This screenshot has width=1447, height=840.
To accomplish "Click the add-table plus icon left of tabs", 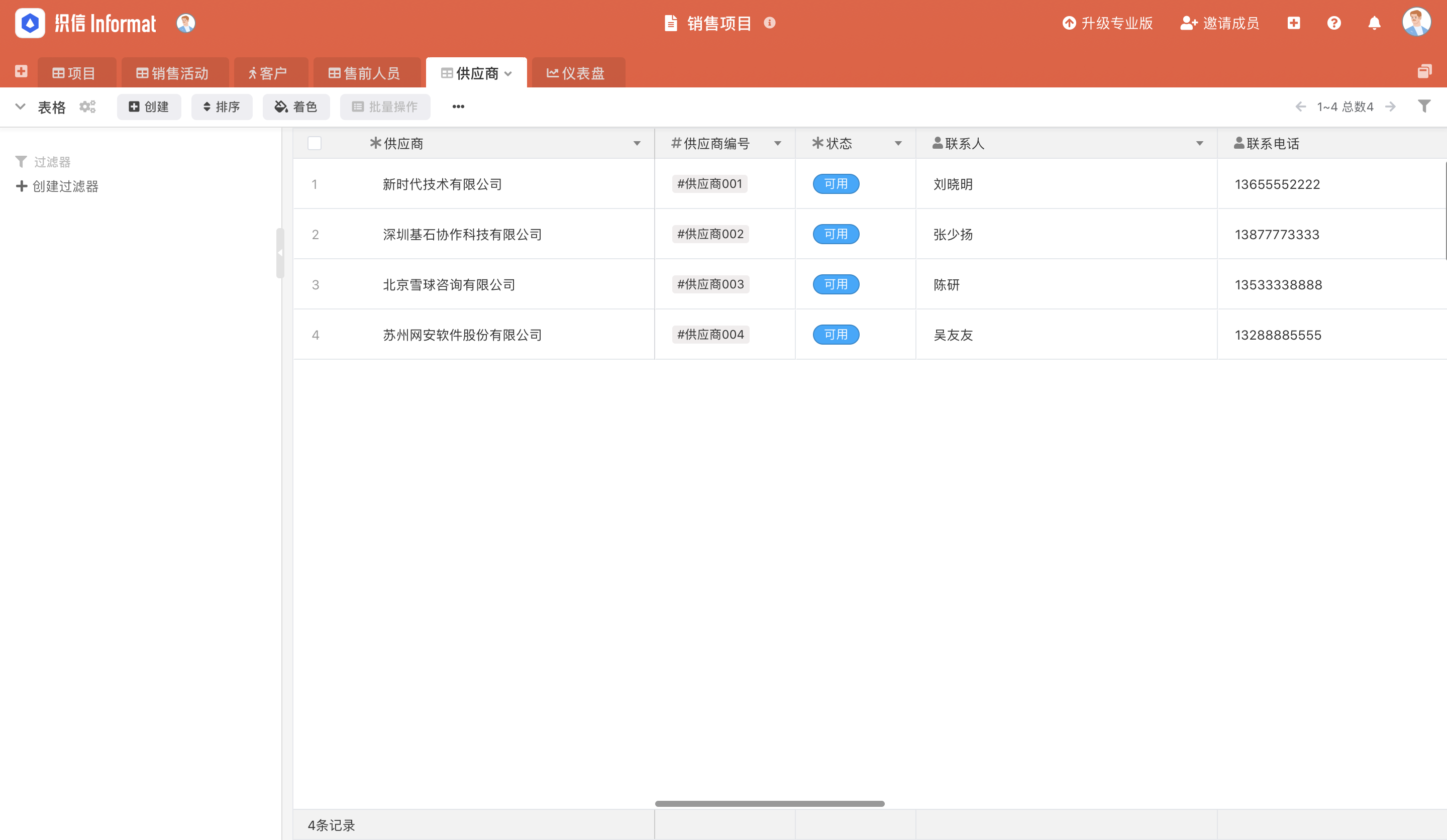I will tap(21, 72).
